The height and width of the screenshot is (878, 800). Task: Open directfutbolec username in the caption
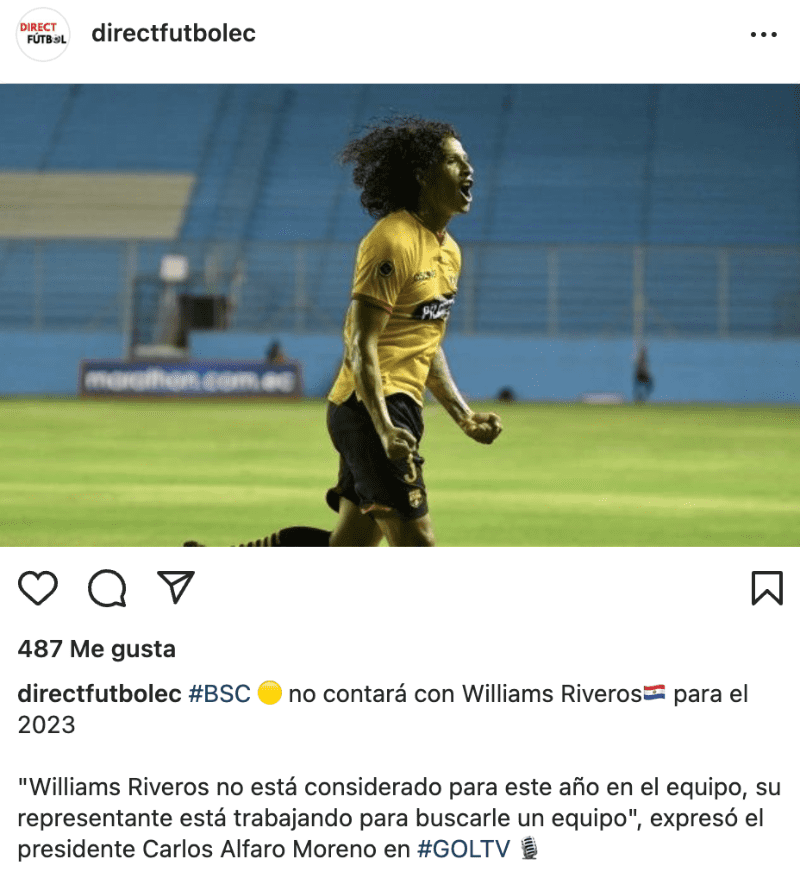click(x=100, y=694)
